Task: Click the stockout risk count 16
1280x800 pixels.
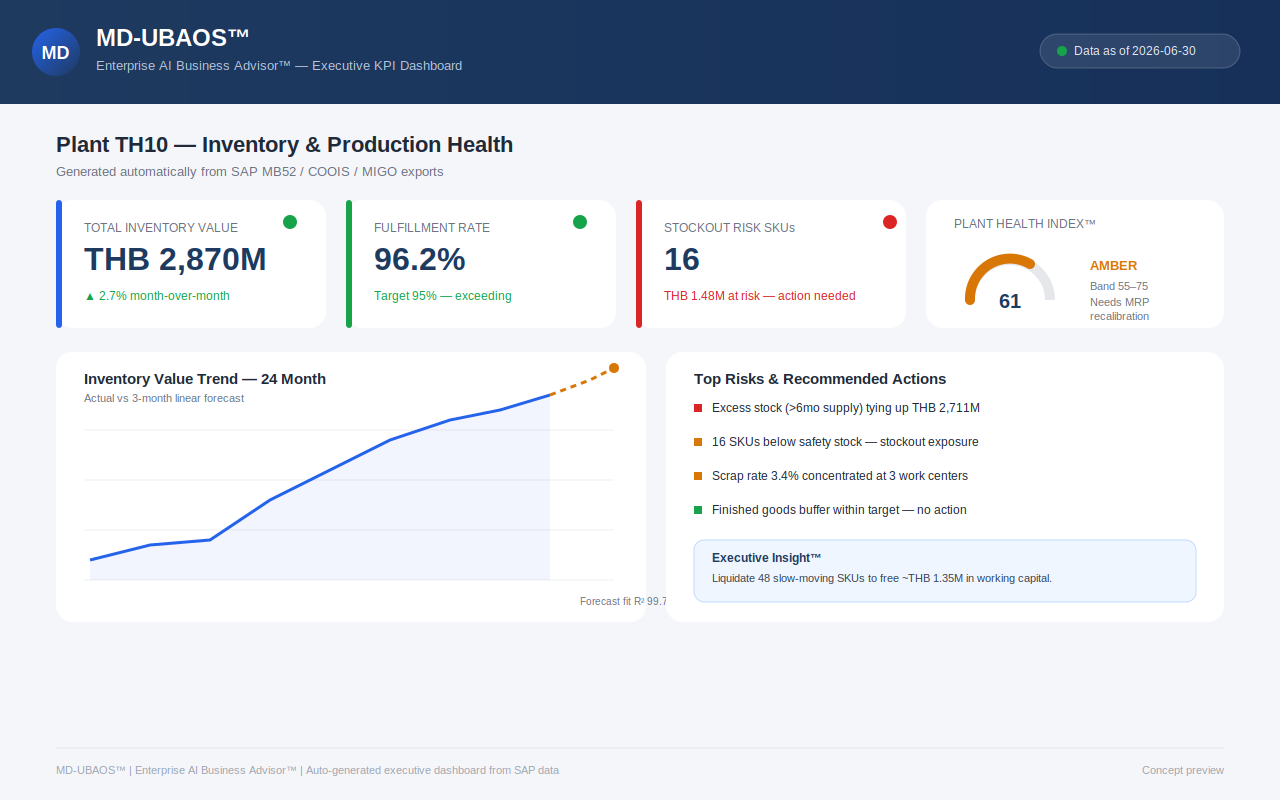Action: [682, 260]
